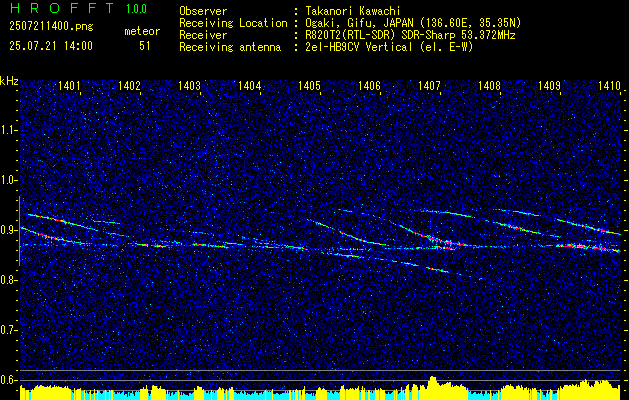The image size is (629, 400).
Task: Click the 0.8 kHz axis label
Action: click(x=8, y=280)
